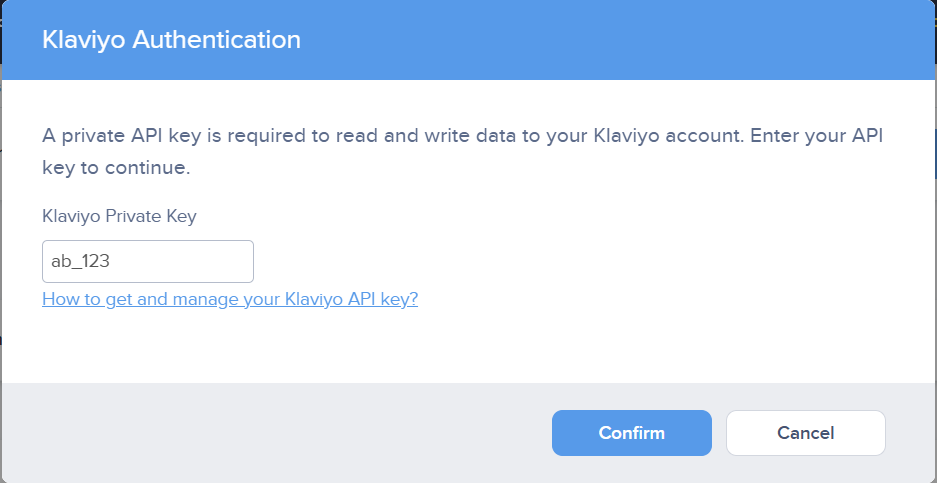Open the Klaviyo API key help link
The image size is (937, 483).
click(x=230, y=299)
